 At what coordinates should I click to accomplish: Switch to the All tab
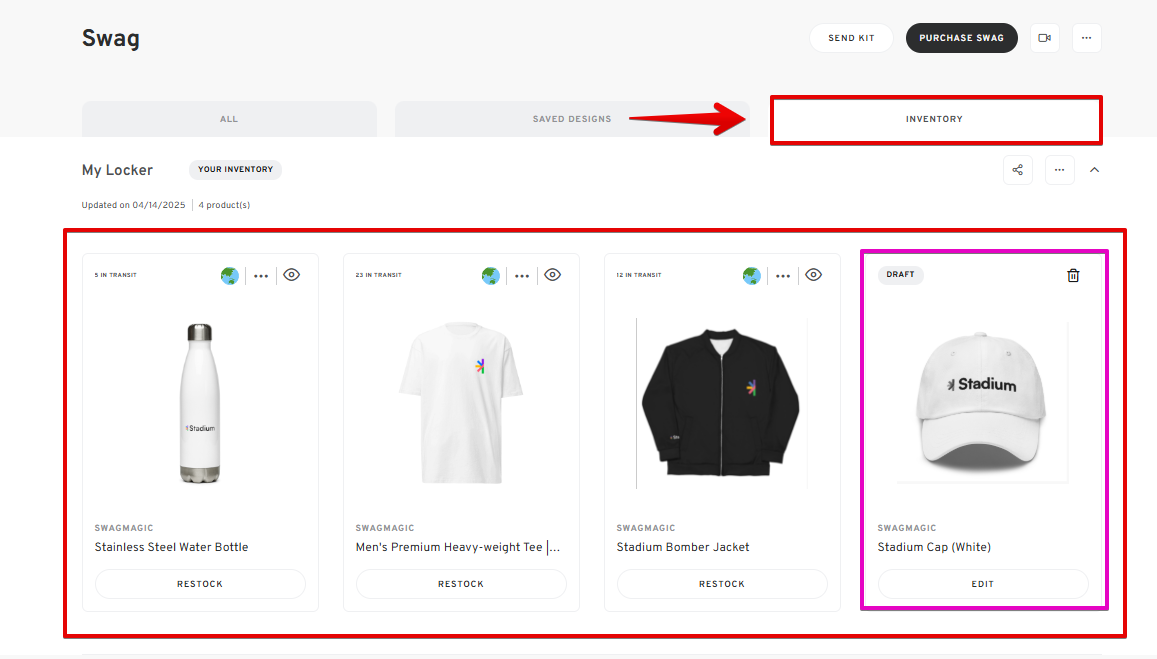(x=229, y=119)
